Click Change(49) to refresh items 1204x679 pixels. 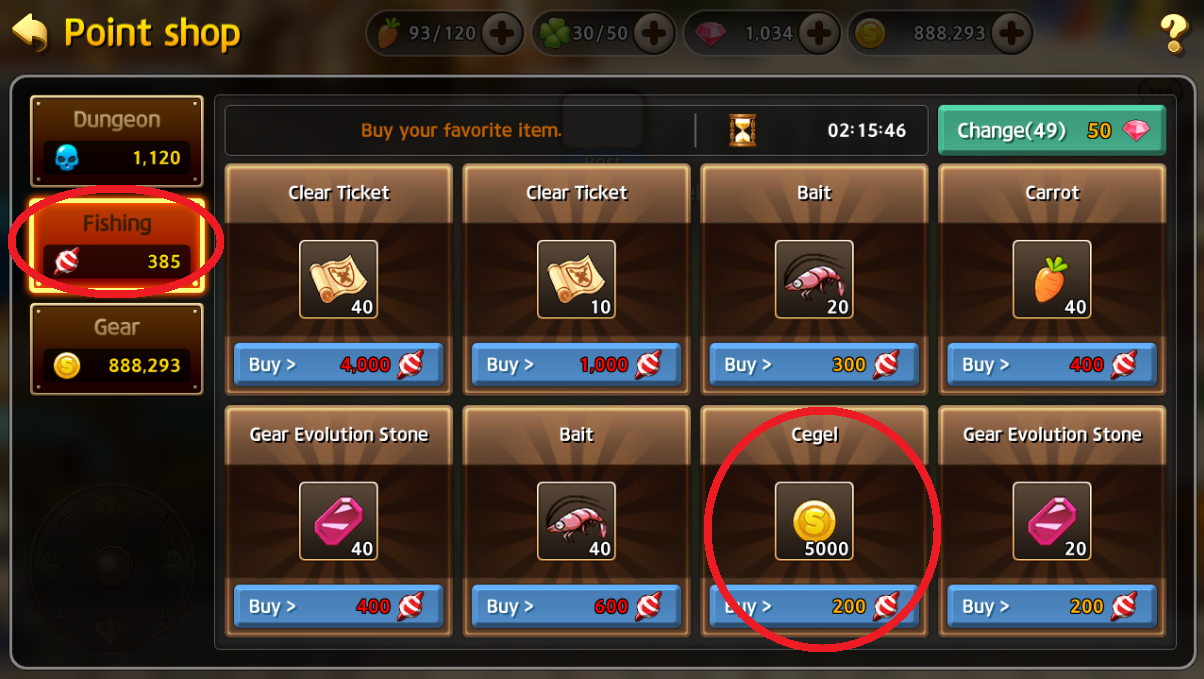click(x=1052, y=130)
